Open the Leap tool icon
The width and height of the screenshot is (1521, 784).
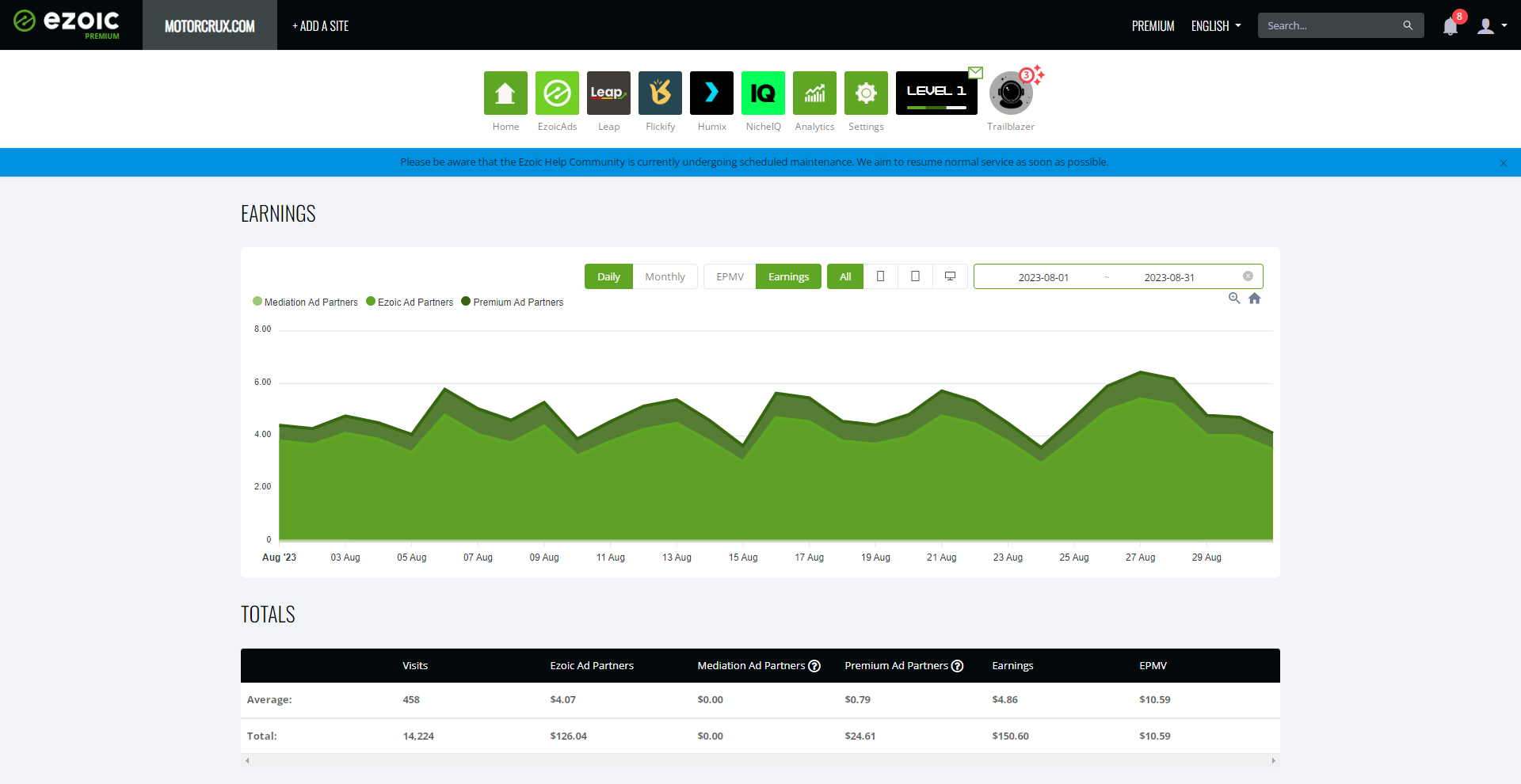coord(608,93)
